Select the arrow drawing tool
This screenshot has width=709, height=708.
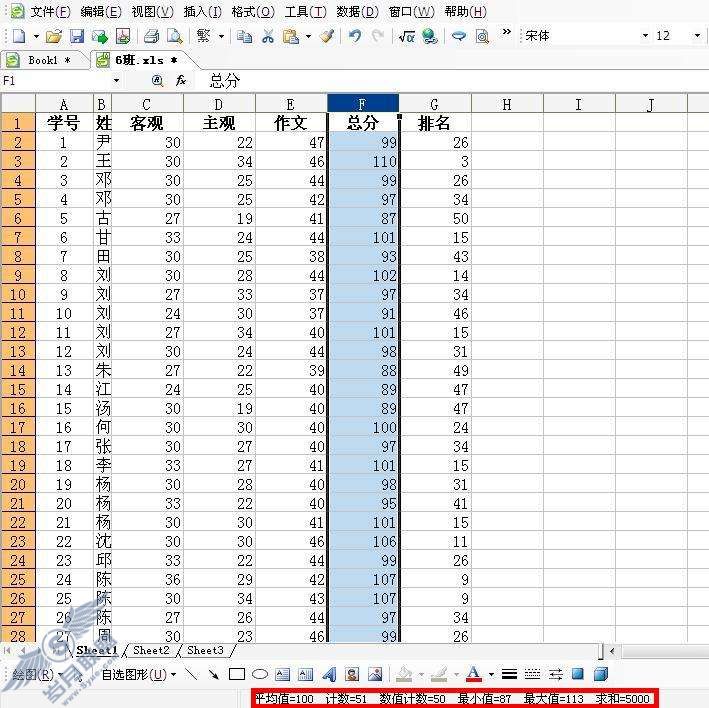click(x=213, y=675)
